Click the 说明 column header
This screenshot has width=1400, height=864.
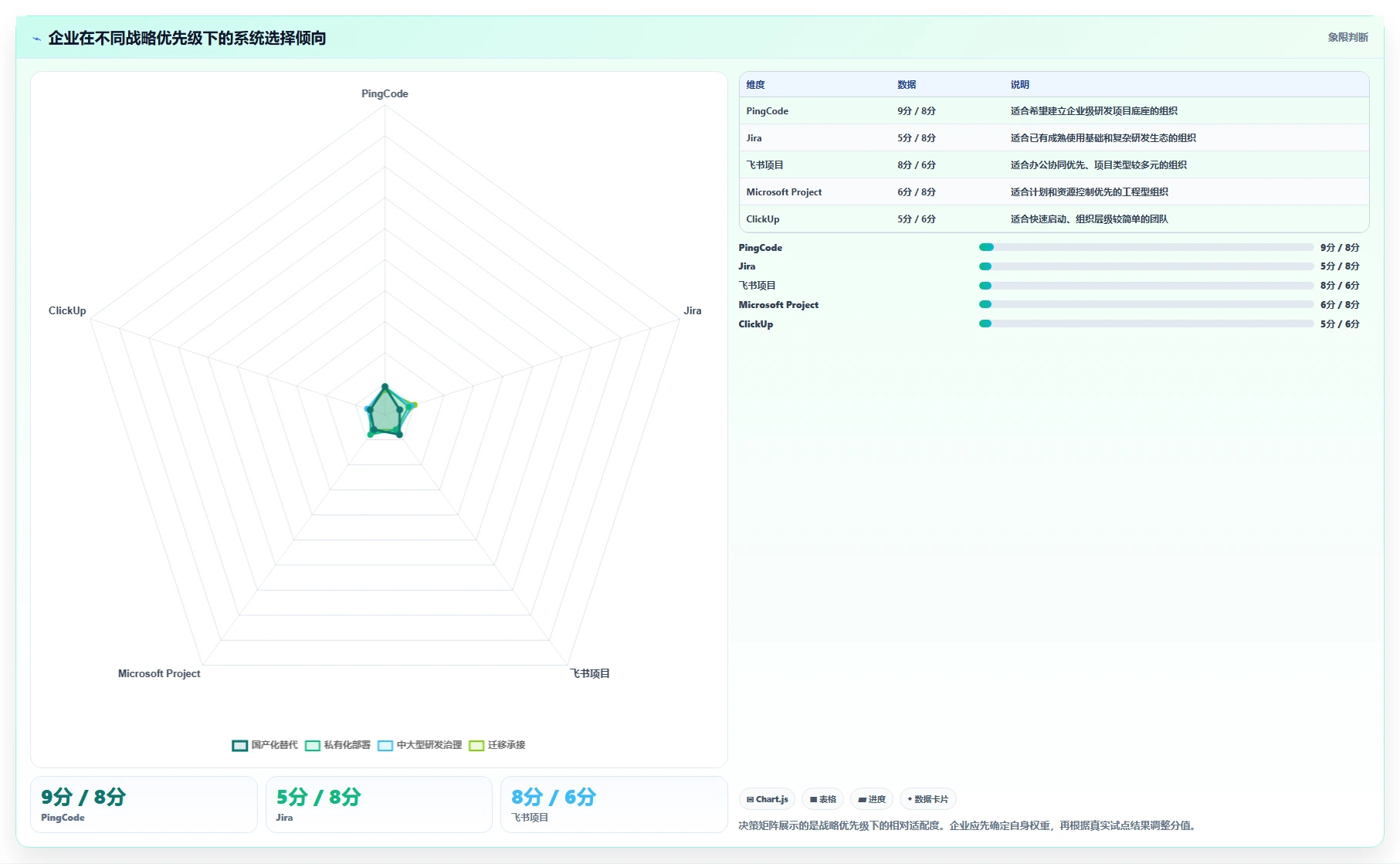1019,85
